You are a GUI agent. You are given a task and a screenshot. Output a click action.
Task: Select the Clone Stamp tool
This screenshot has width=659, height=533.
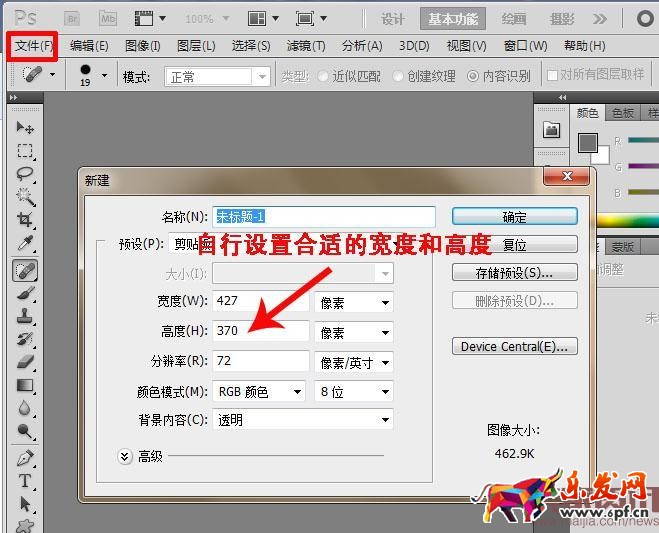pos(25,316)
